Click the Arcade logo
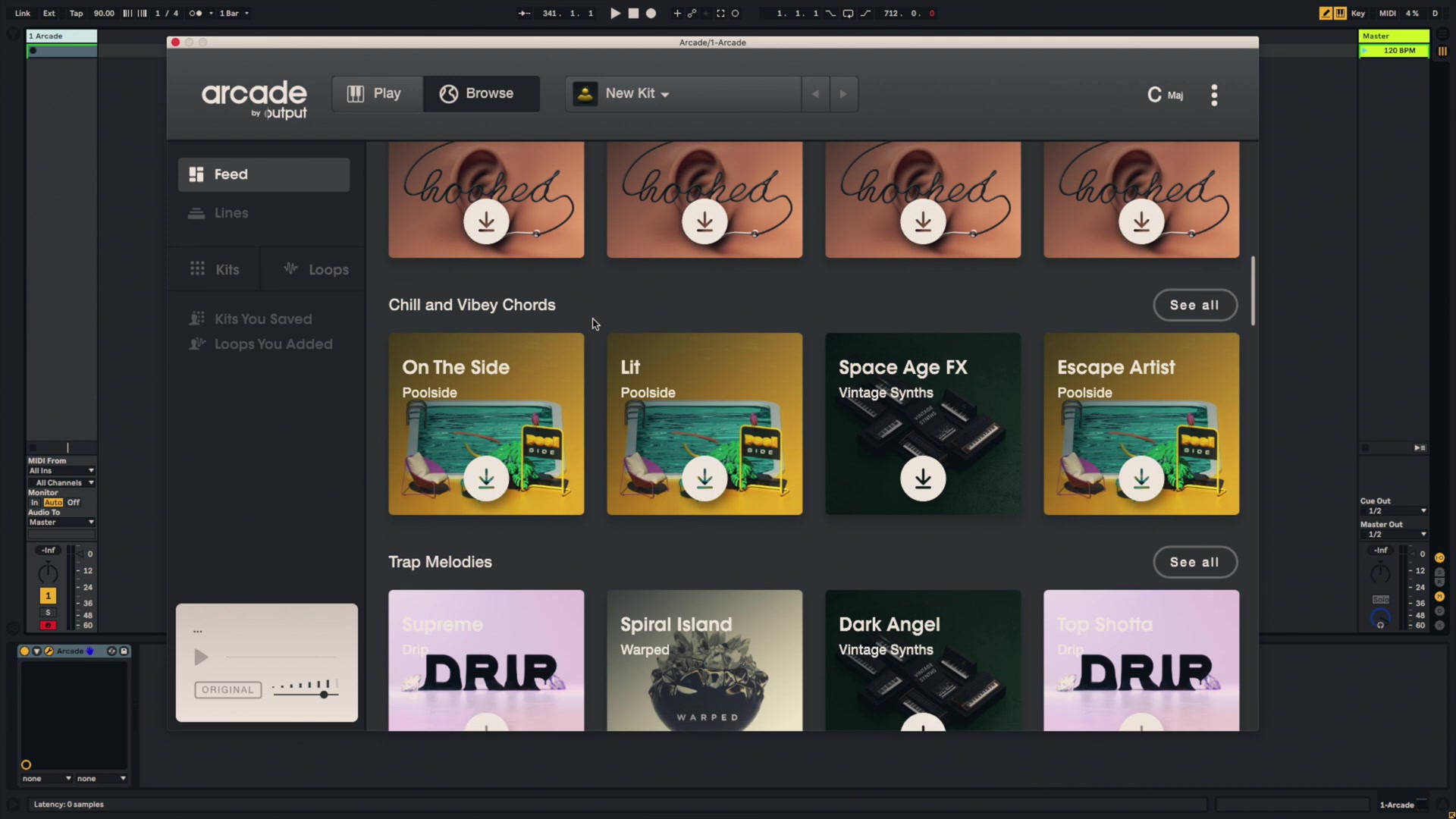1456x819 pixels. [x=254, y=99]
